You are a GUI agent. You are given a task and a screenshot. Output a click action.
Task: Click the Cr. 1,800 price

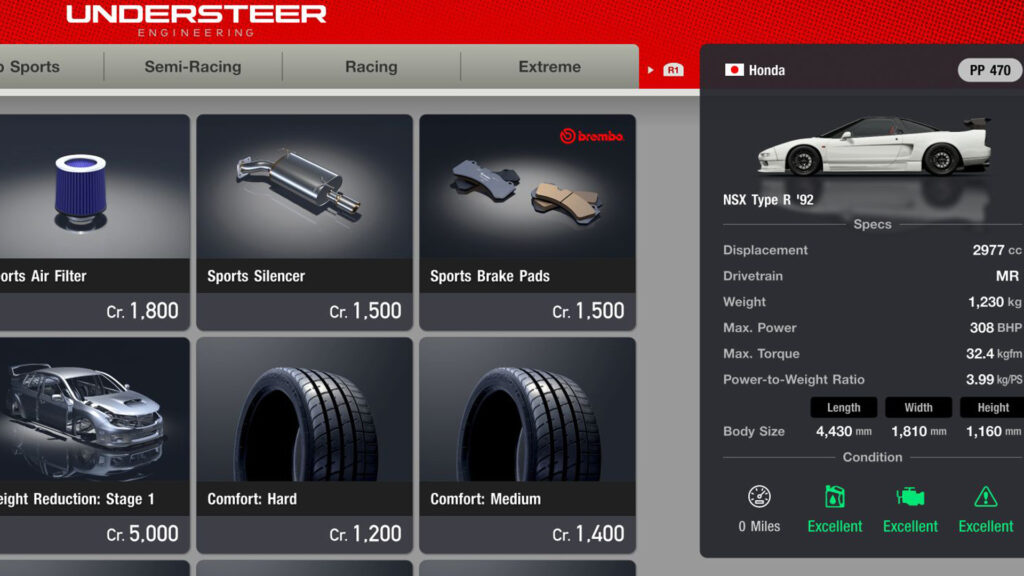click(142, 311)
